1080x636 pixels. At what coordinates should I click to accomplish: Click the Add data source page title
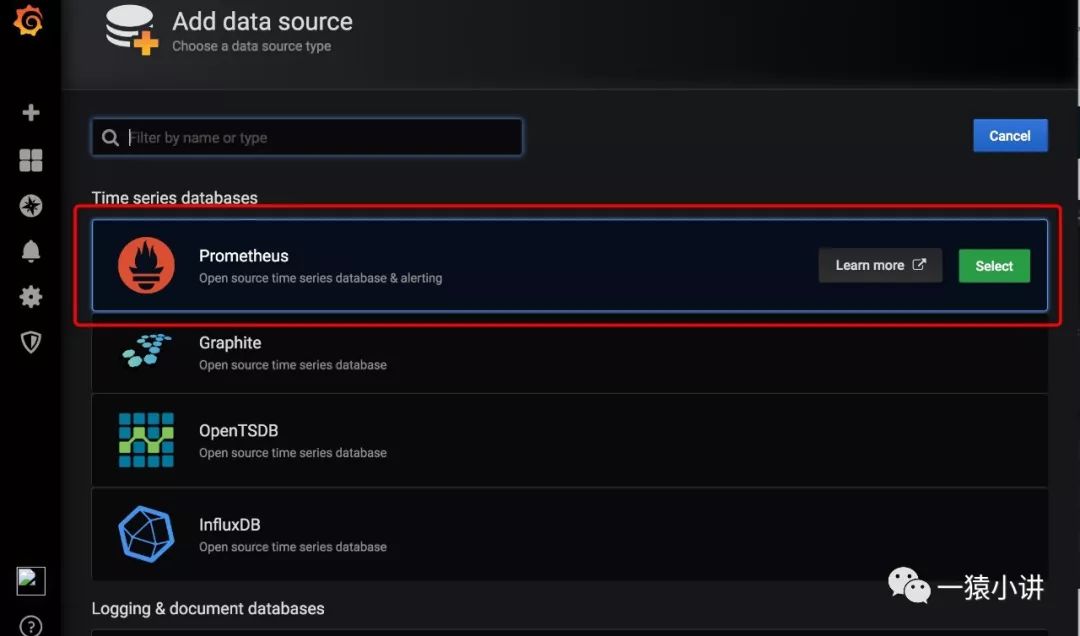click(262, 21)
